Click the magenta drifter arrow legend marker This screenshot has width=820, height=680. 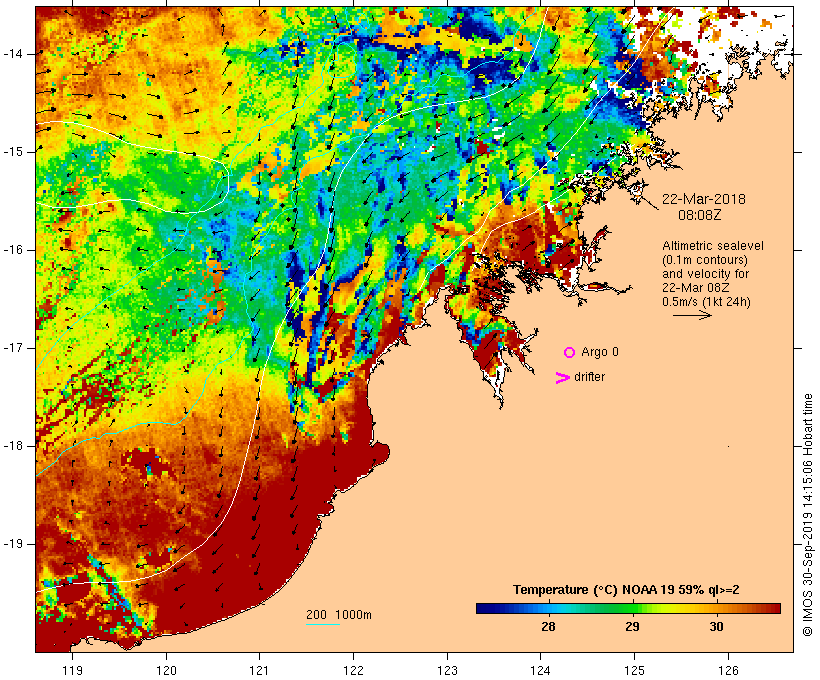pyautogui.click(x=563, y=378)
